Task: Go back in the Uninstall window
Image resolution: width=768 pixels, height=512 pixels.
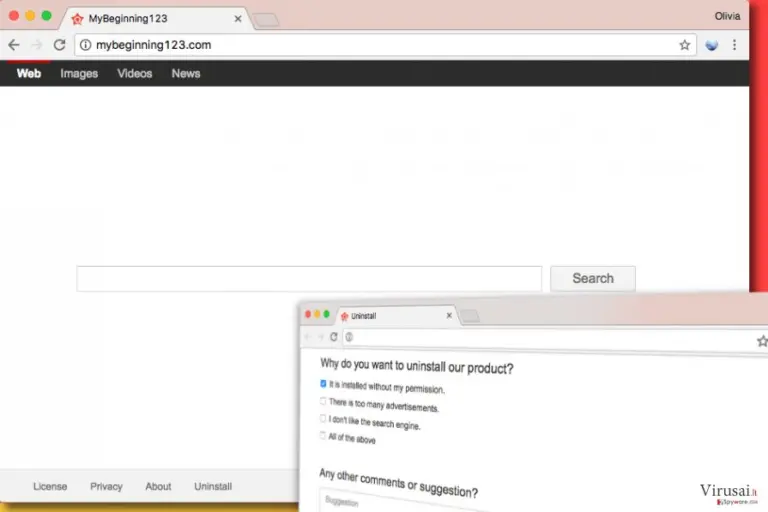Action: coord(308,337)
